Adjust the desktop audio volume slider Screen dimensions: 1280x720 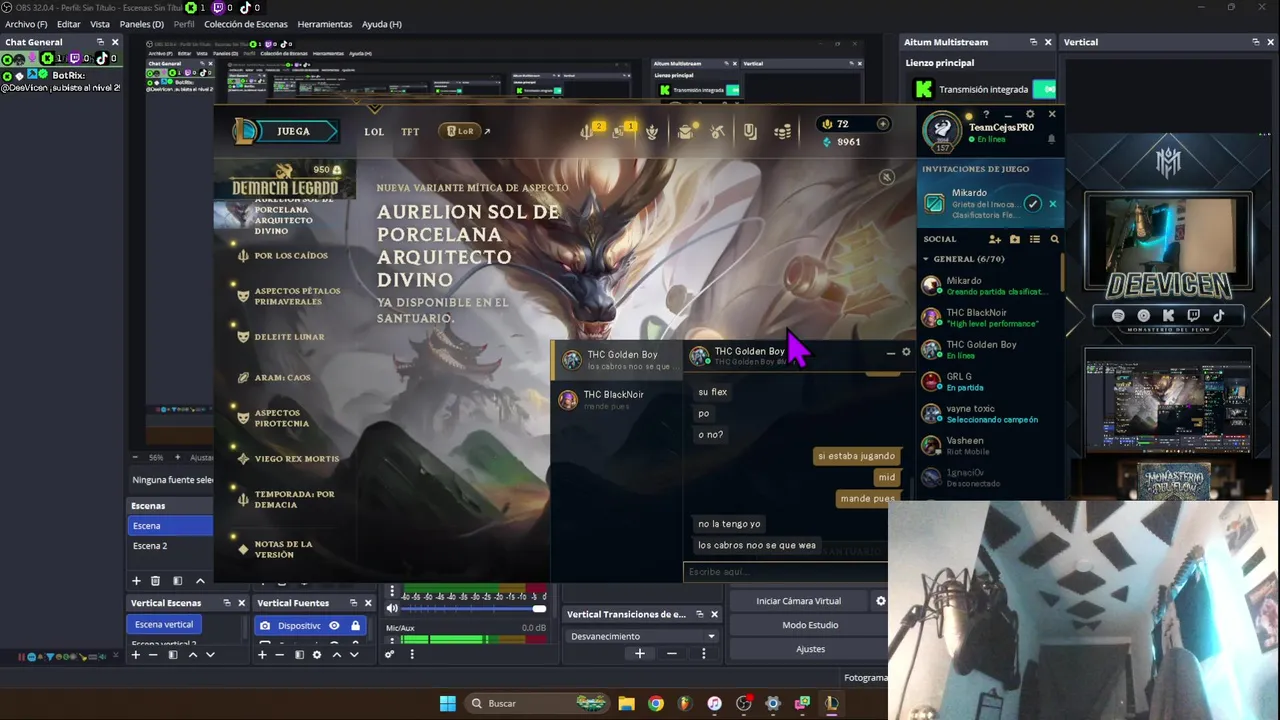[x=473, y=608]
